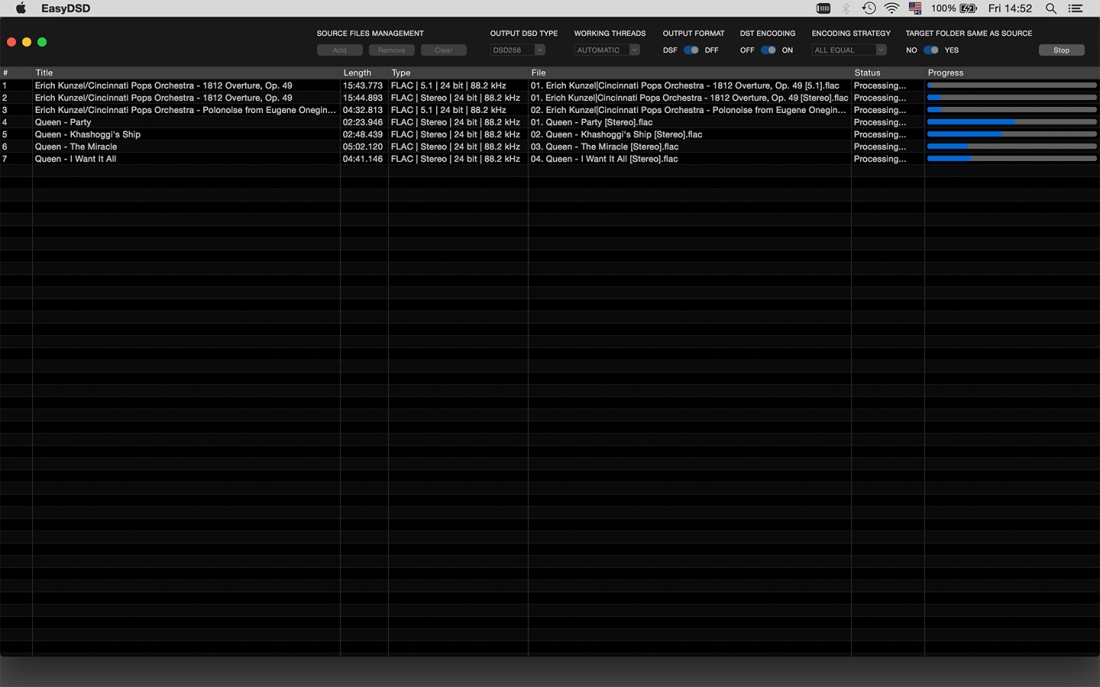Click the Wi-Fi status icon
Viewport: 1100px width, 687px height.
[891, 8]
